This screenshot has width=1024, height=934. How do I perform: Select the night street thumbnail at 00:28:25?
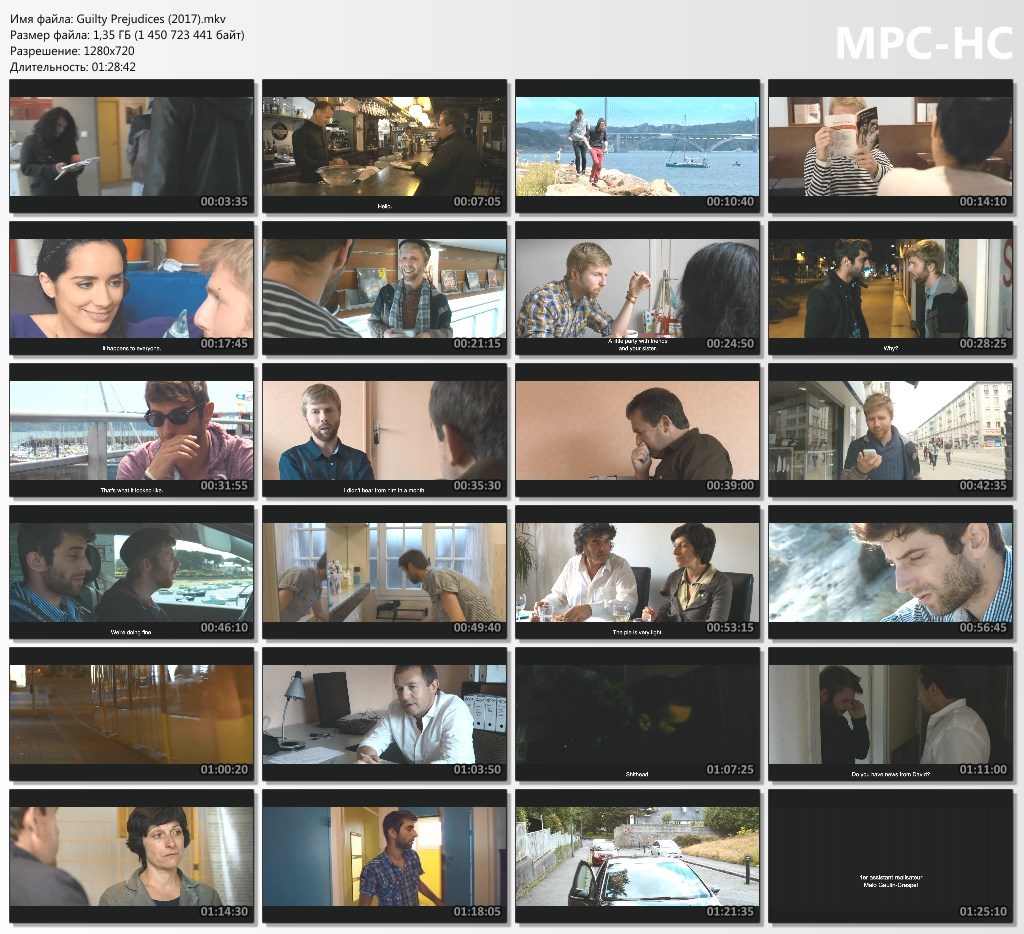(890, 288)
